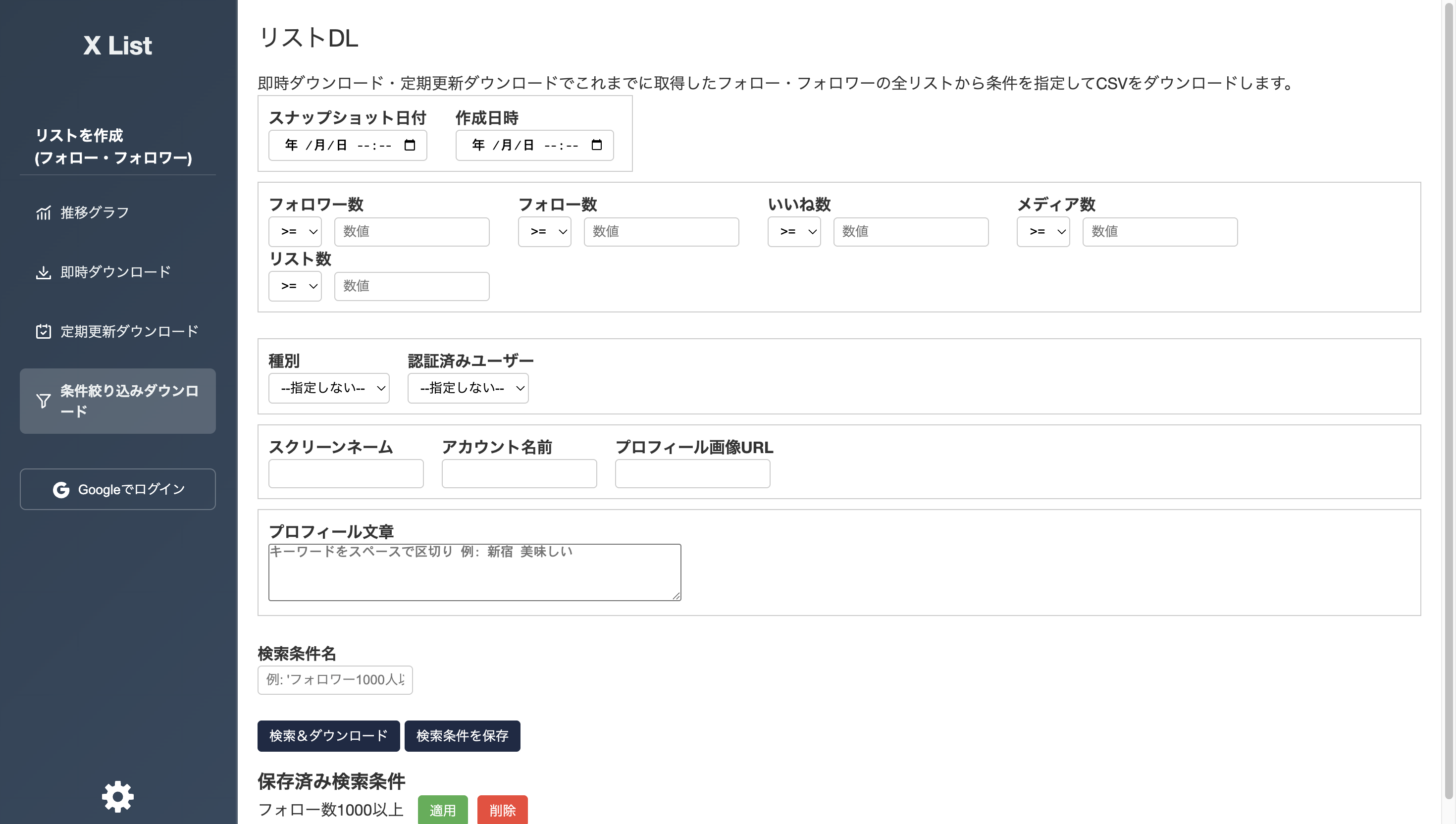Click the page vertical scrollbar

click(x=1449, y=396)
